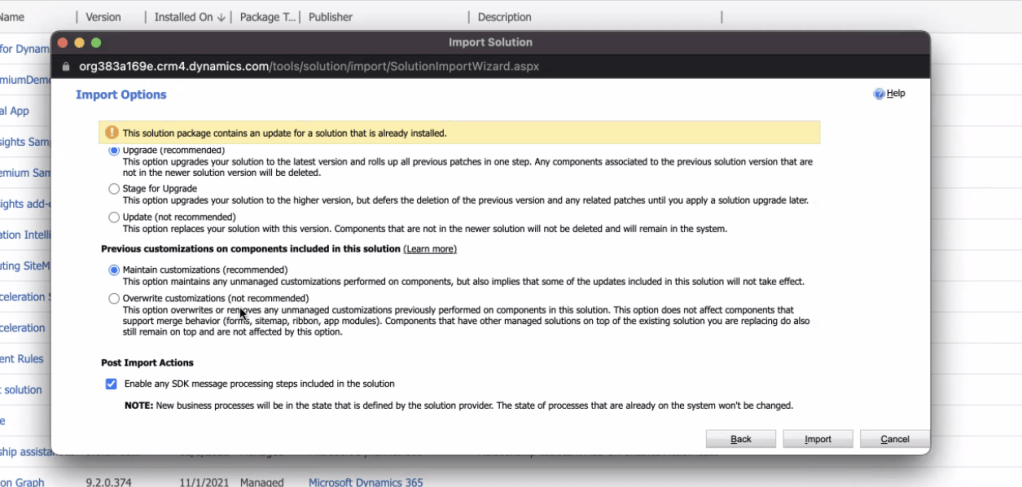Go to previous step with Back button

click(740, 439)
